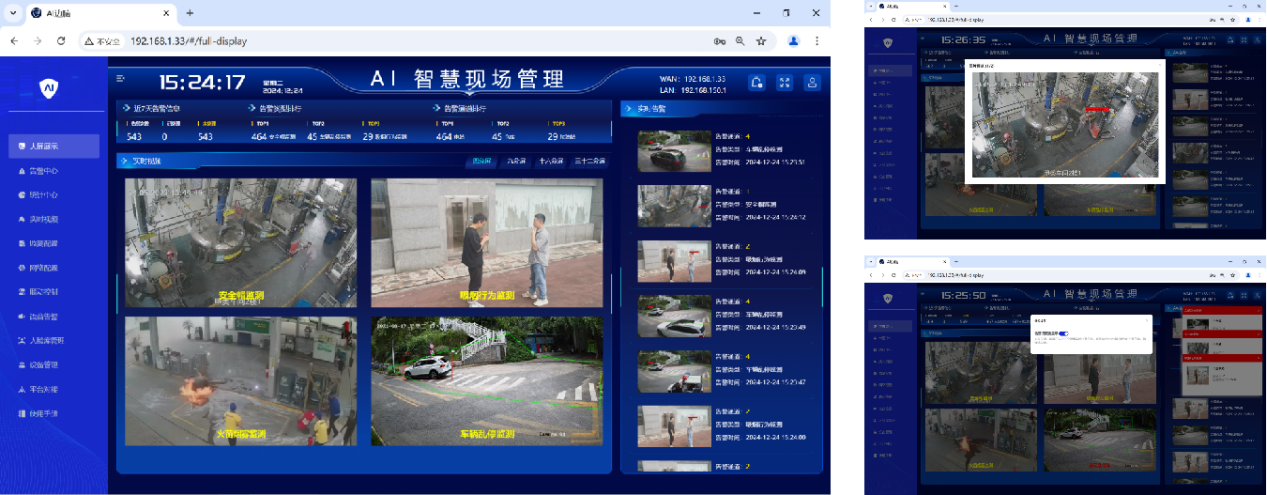The width and height of the screenshot is (1267, 495).
Task: Enter fullscreen using the dashboard expand icon
Action: click(x=785, y=83)
